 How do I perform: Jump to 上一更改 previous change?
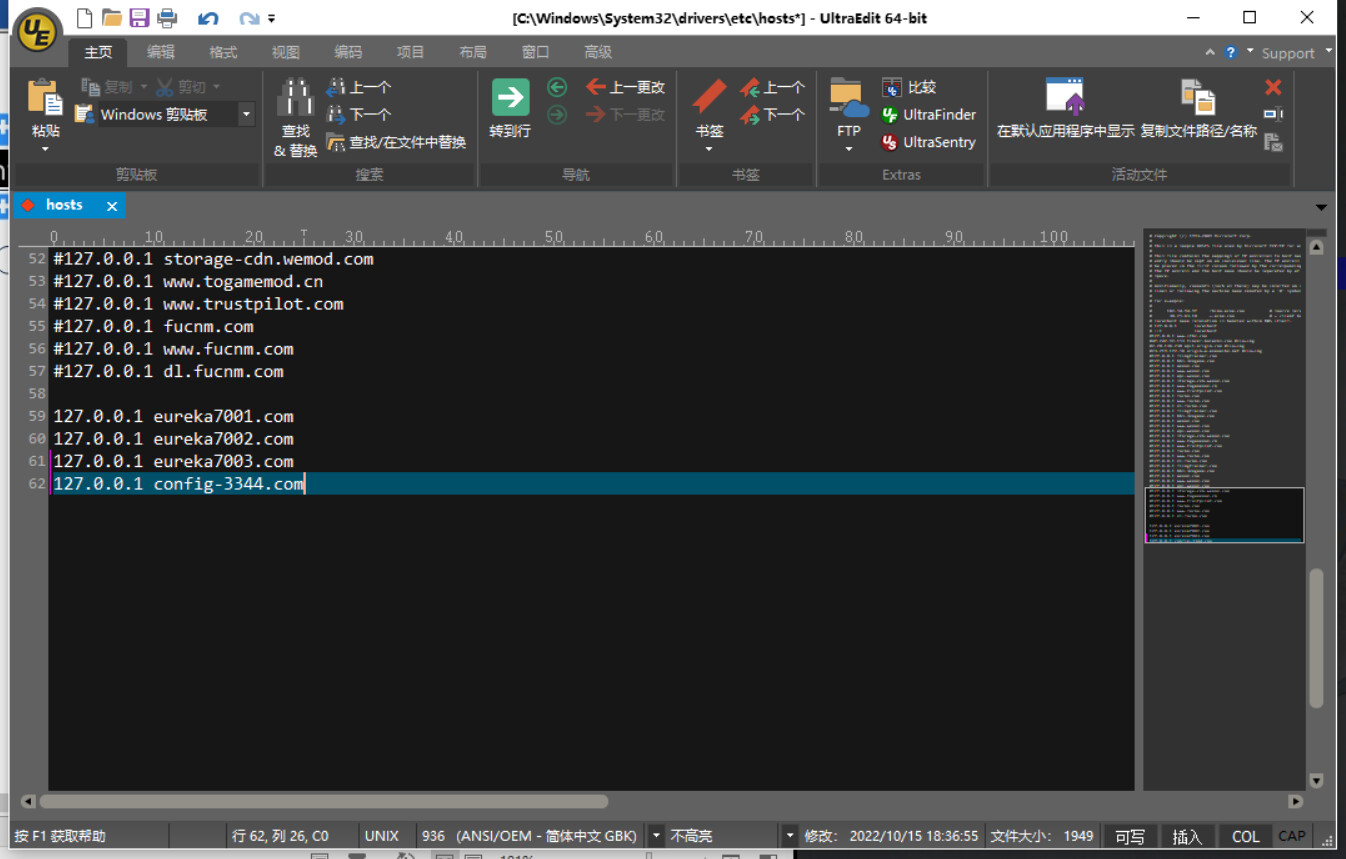click(x=626, y=87)
